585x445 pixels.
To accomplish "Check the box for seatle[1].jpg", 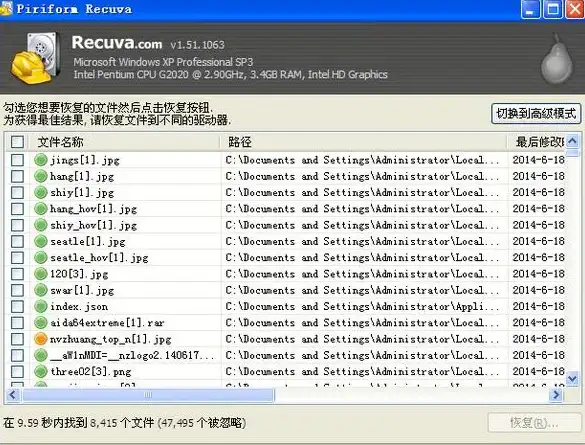I will pyautogui.click(x=17, y=241).
